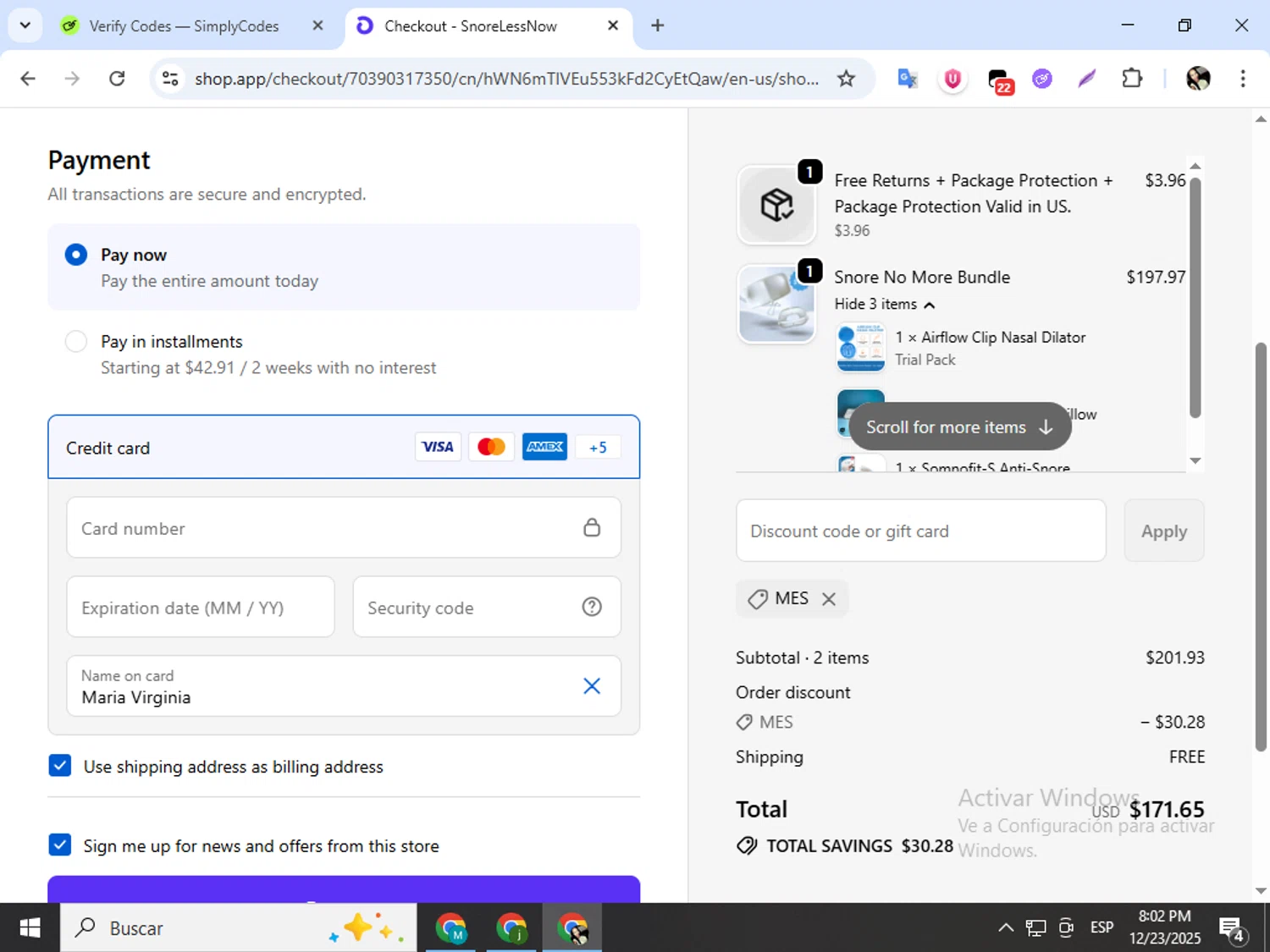1270x952 pixels.
Task: Click the page vertical scrollbar thumb
Action: pos(1261,547)
